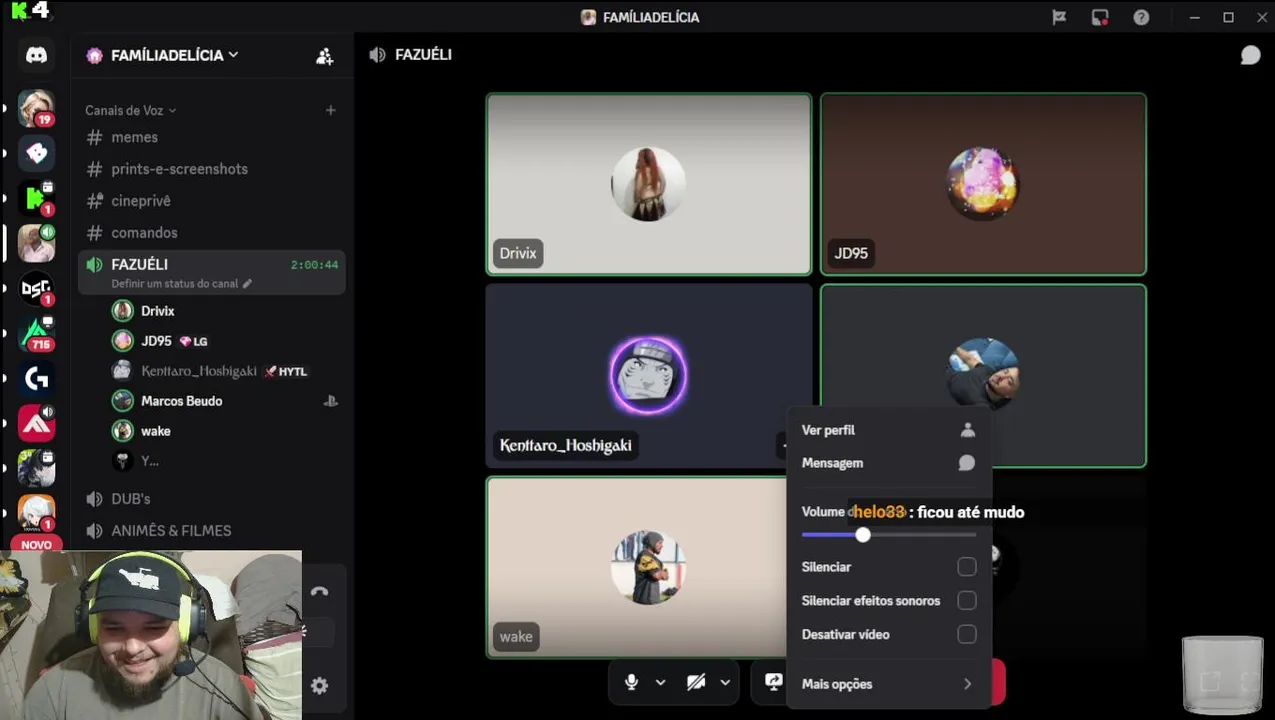
Task: Click the profile icon next to Ver perfil
Action: pyautogui.click(x=967, y=430)
